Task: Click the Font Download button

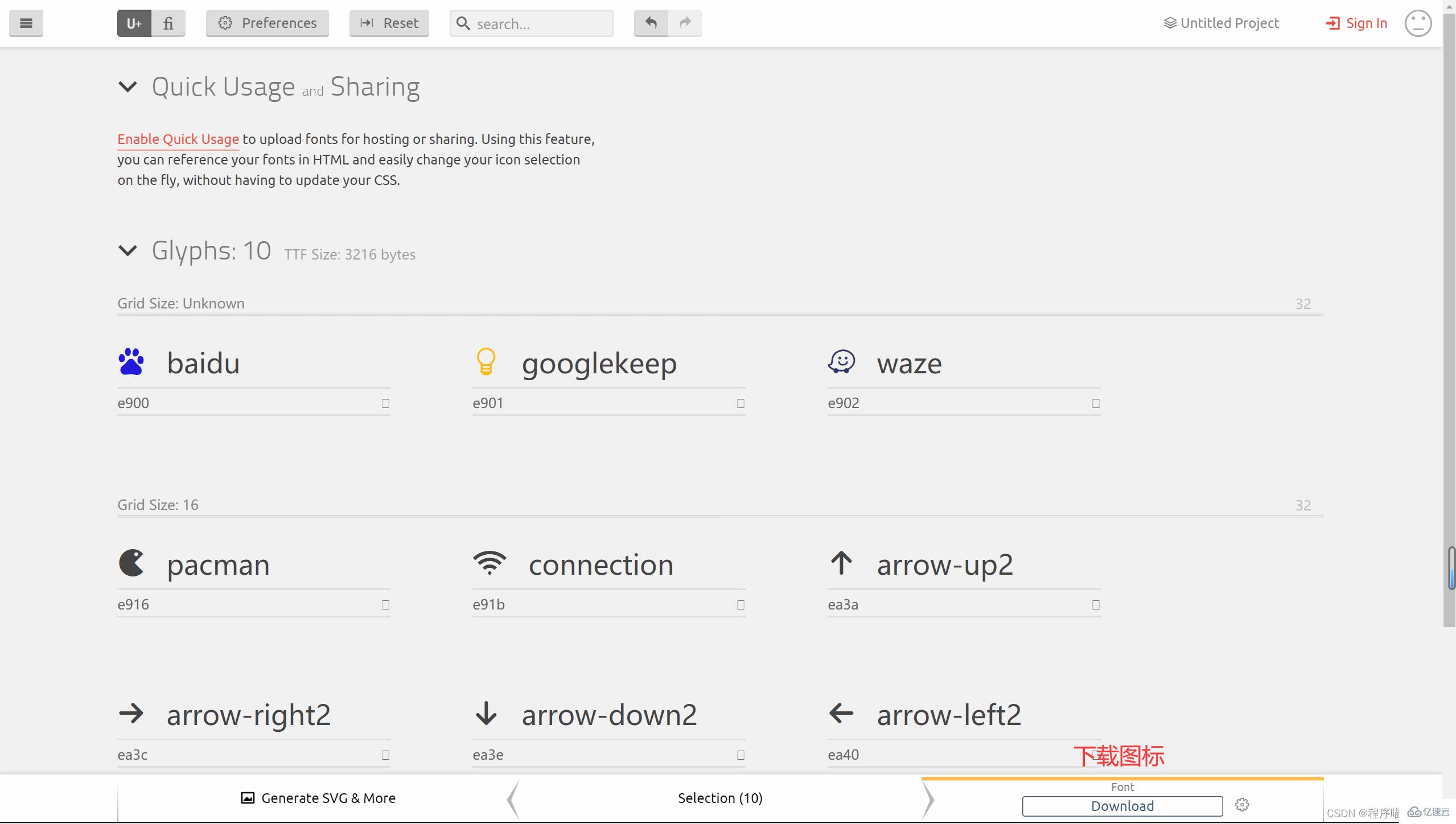Action: tap(1122, 806)
